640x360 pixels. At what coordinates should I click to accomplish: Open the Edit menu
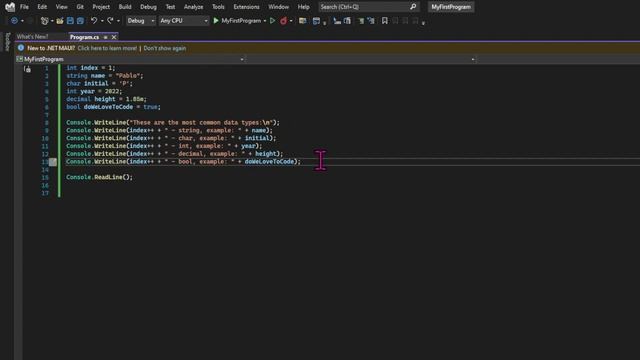click(42, 7)
